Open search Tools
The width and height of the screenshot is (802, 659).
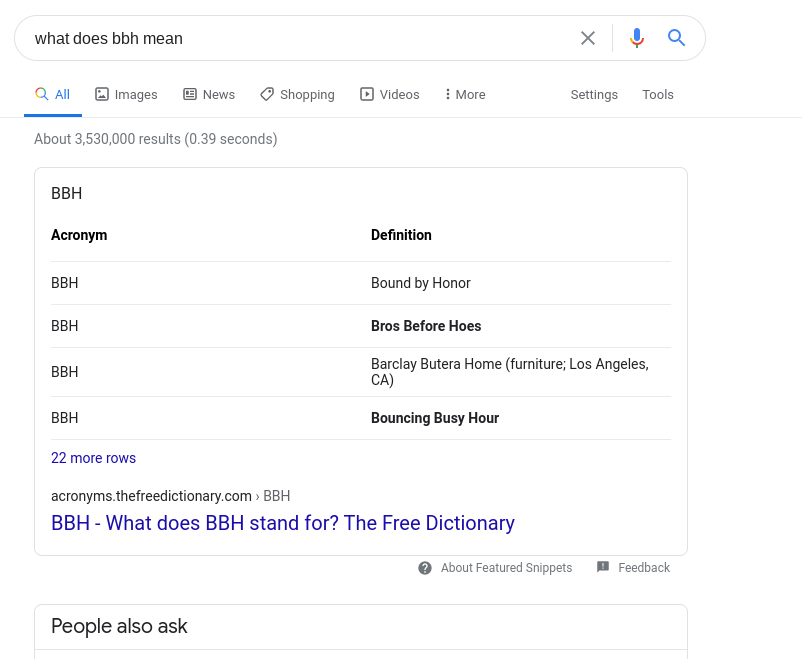[658, 95]
